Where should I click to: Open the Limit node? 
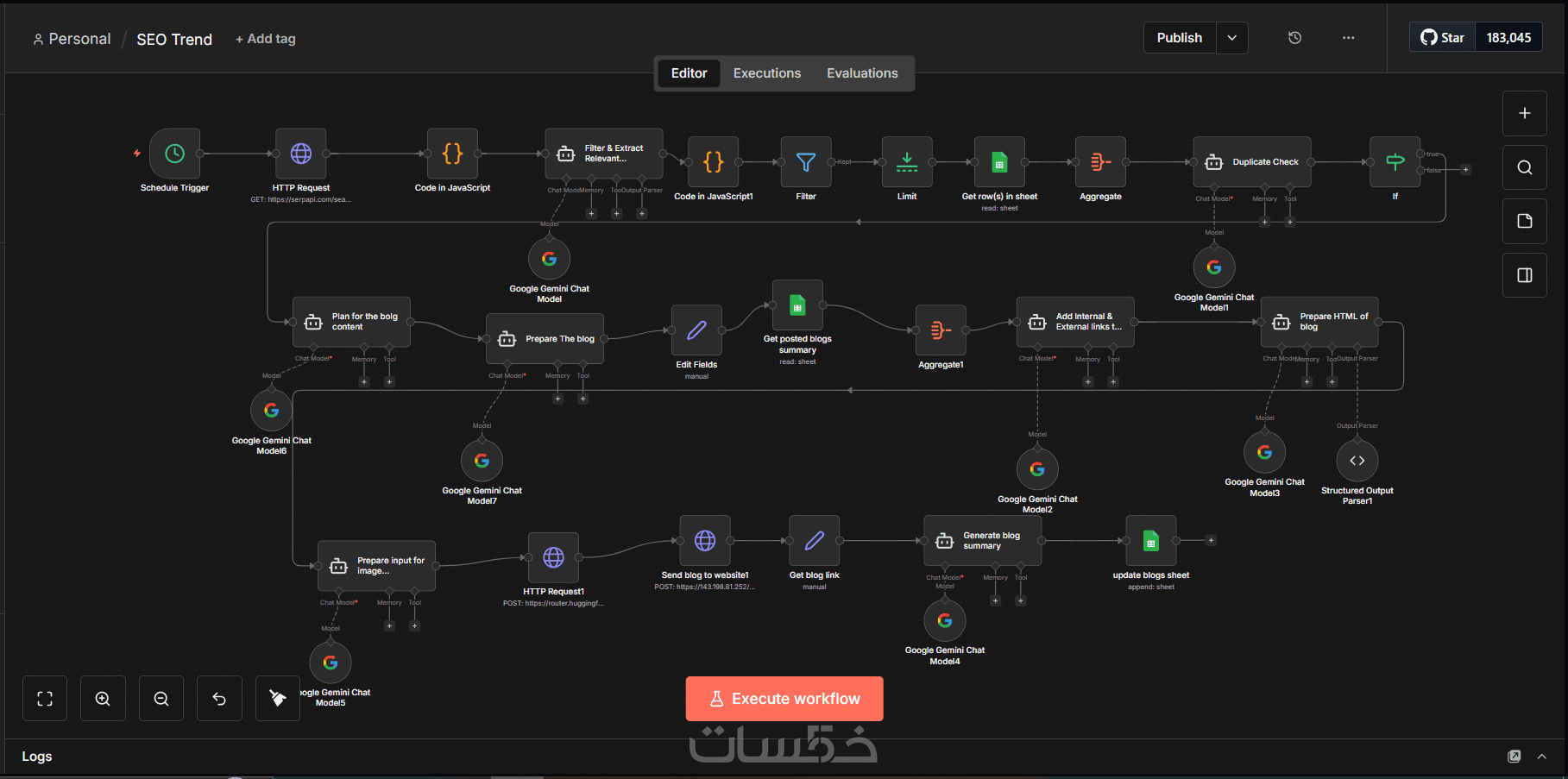point(907,162)
